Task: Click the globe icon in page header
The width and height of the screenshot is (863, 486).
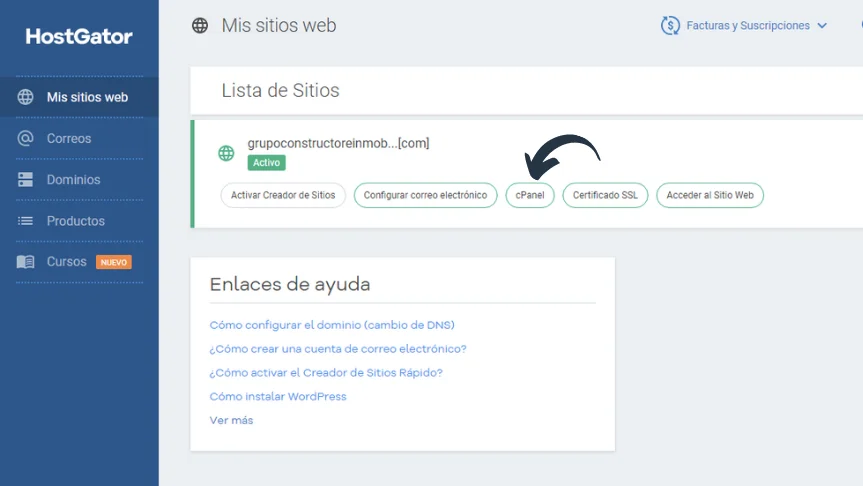Action: [x=200, y=25]
